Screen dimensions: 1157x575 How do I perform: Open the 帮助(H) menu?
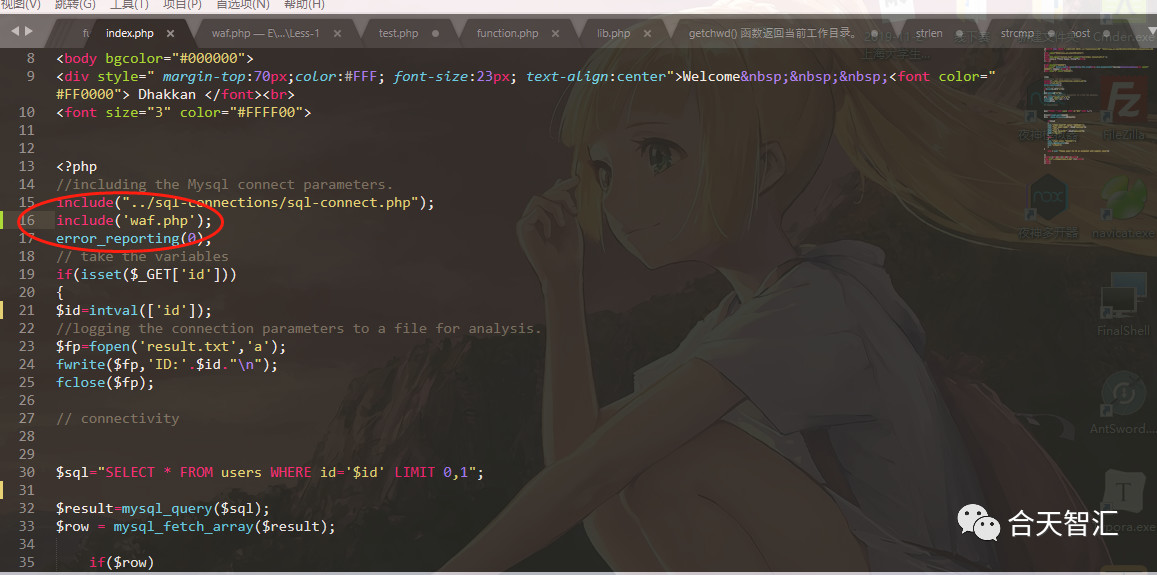(x=304, y=4)
